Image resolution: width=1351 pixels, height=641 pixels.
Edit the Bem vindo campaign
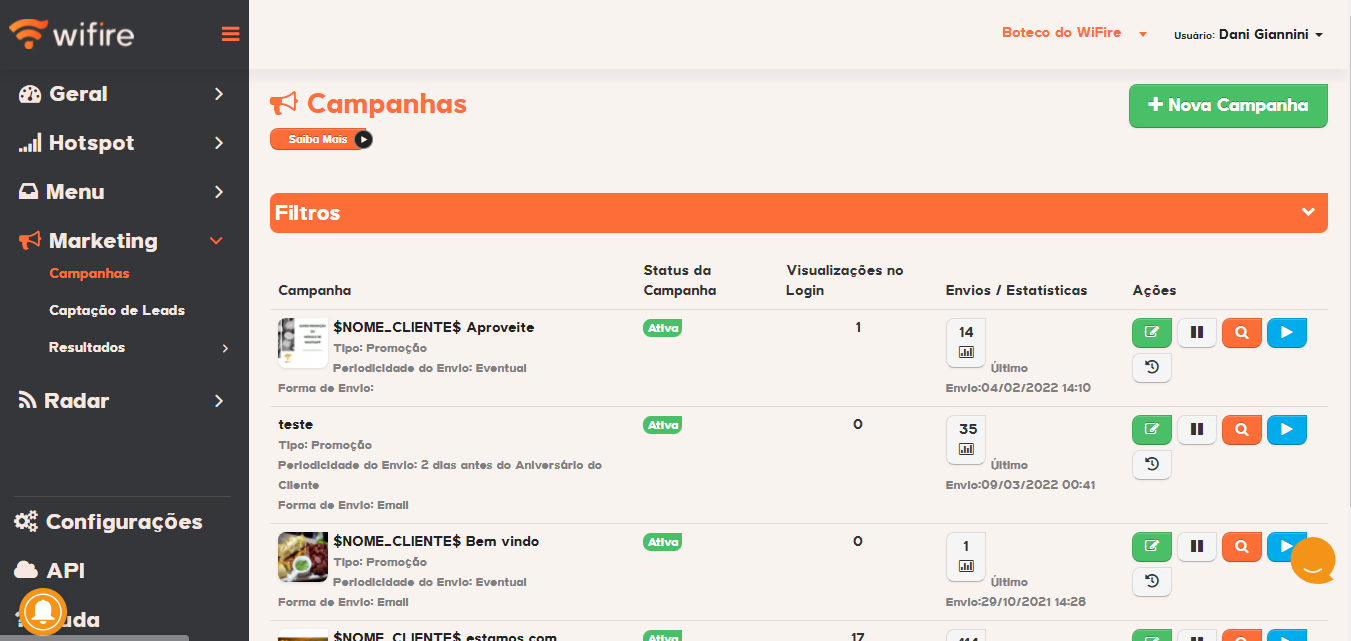pos(1152,547)
